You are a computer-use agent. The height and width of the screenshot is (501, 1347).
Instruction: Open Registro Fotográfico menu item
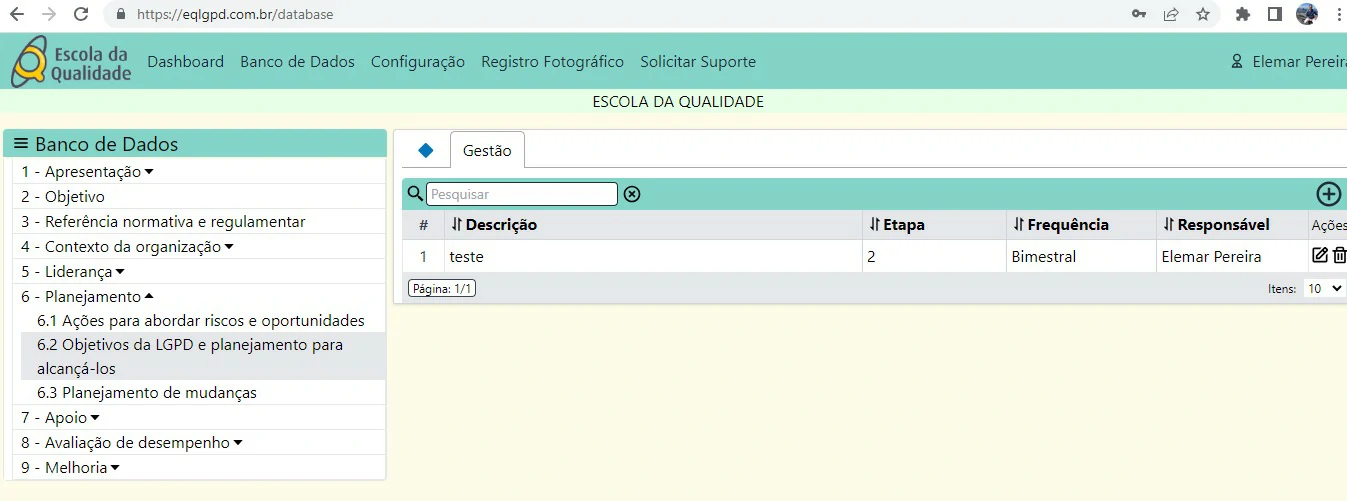tap(552, 62)
